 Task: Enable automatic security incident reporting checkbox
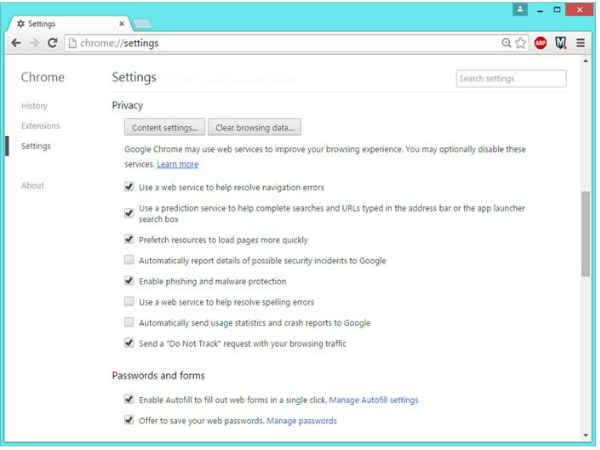(x=129, y=260)
